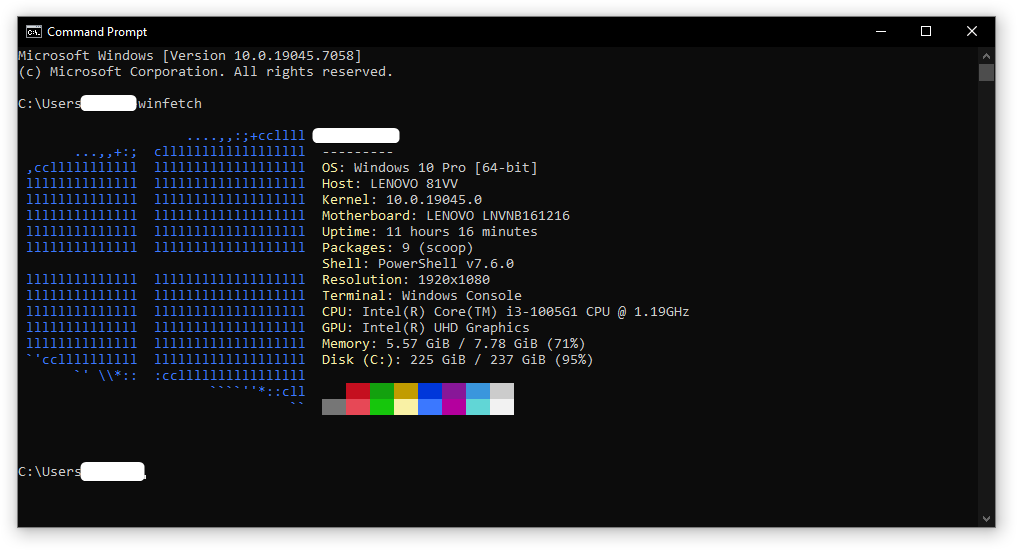
Task: Click the 'OS: Windows 10 Pro [64-bit]' line
Action: (x=429, y=168)
